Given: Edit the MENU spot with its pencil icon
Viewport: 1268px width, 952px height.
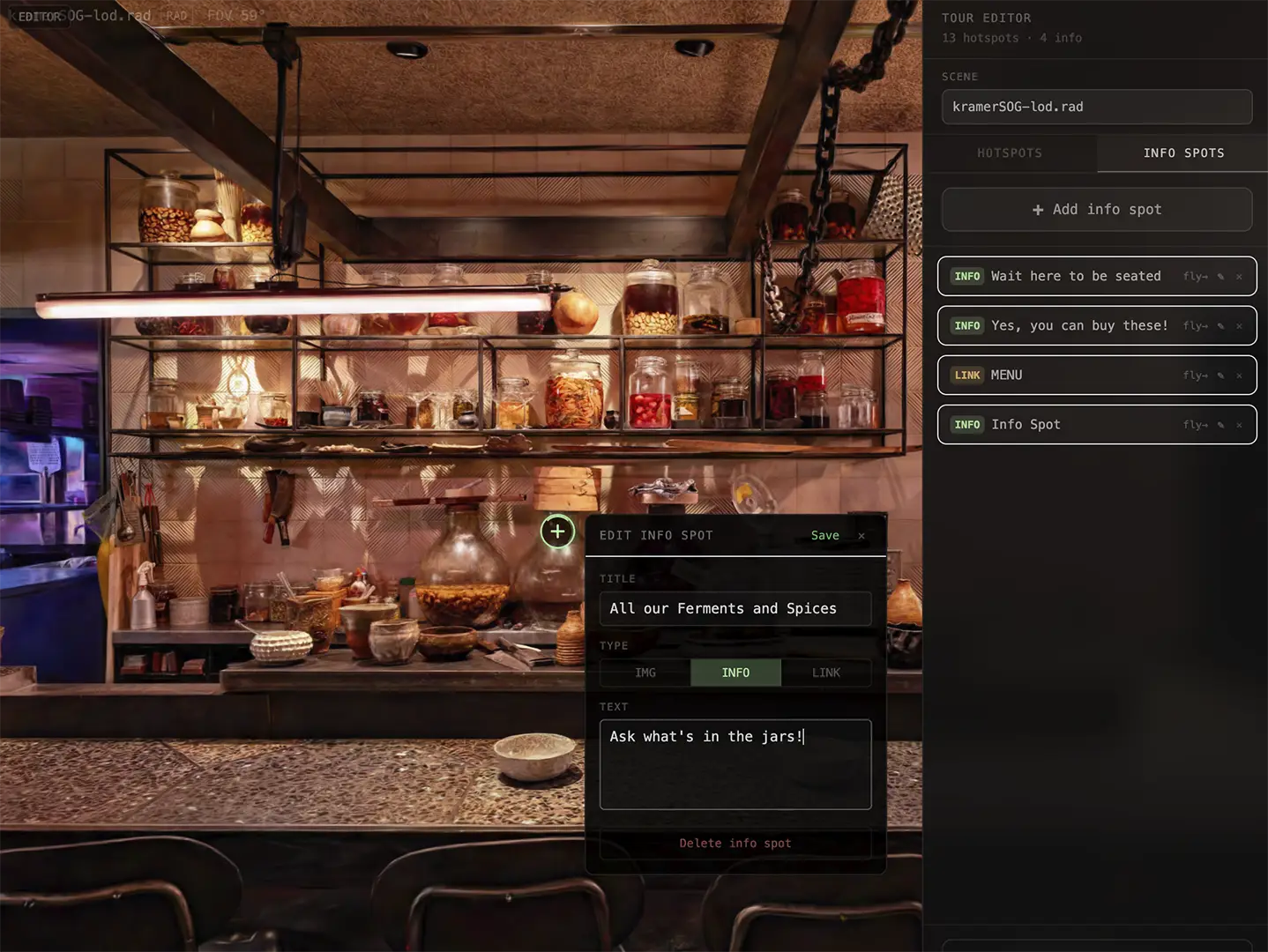Looking at the screenshot, I should (1221, 376).
